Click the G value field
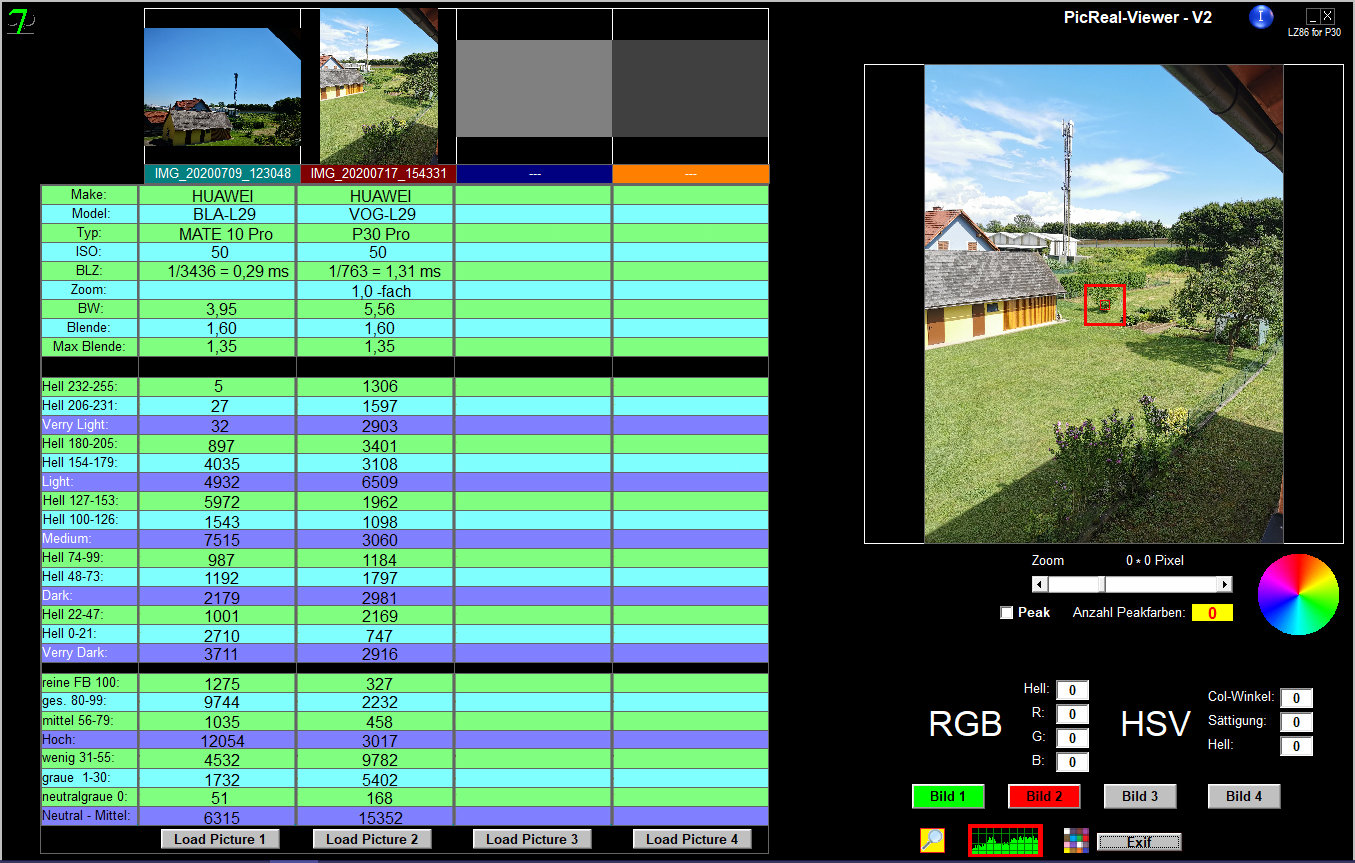The height and width of the screenshot is (863, 1355). click(1072, 738)
